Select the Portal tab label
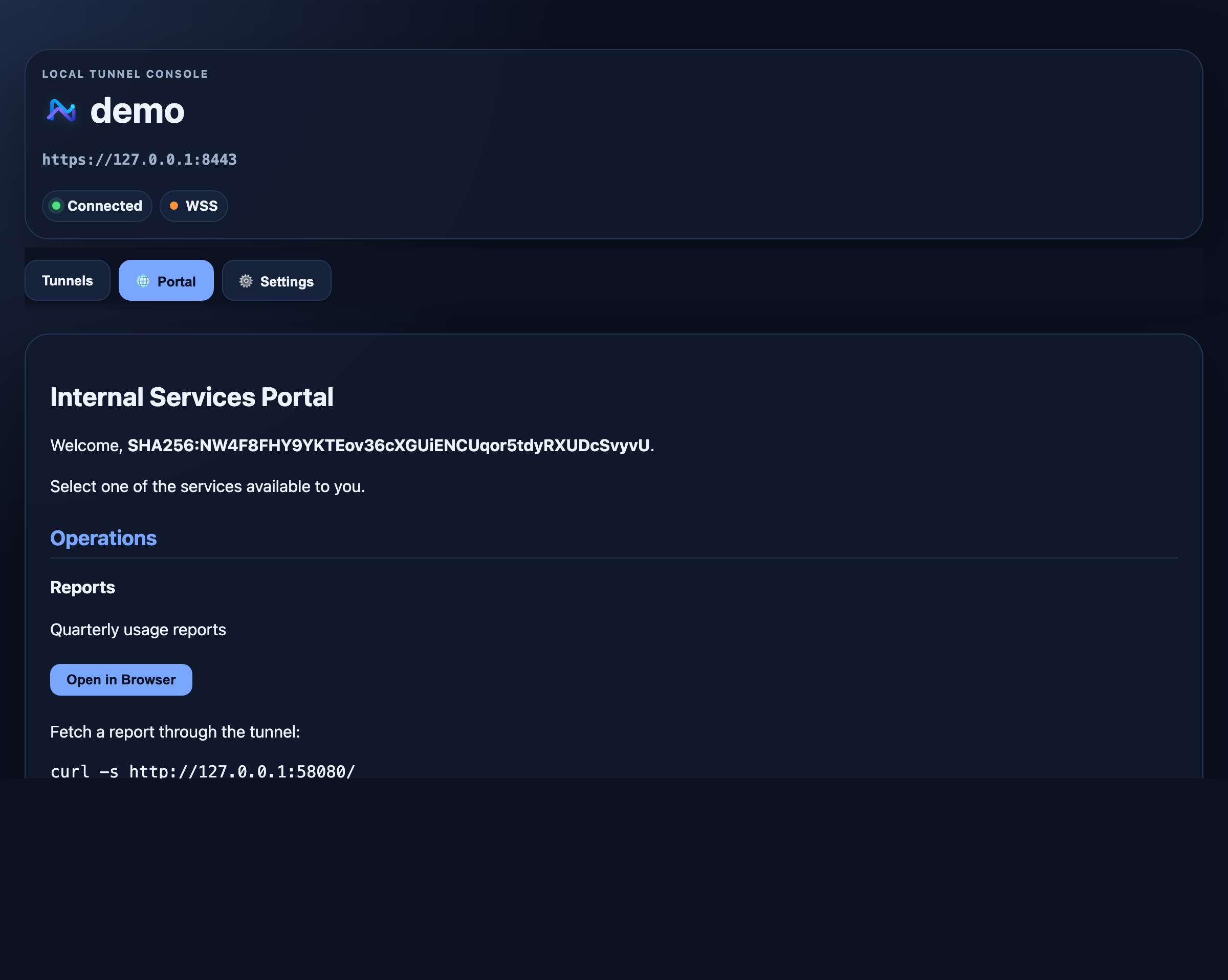 point(177,282)
